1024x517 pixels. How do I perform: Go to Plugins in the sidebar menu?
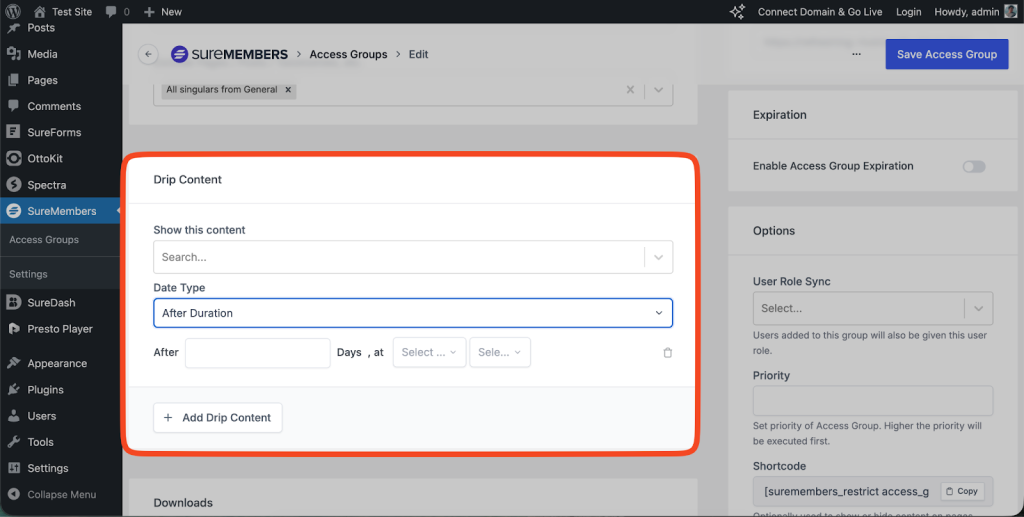pos(45,390)
